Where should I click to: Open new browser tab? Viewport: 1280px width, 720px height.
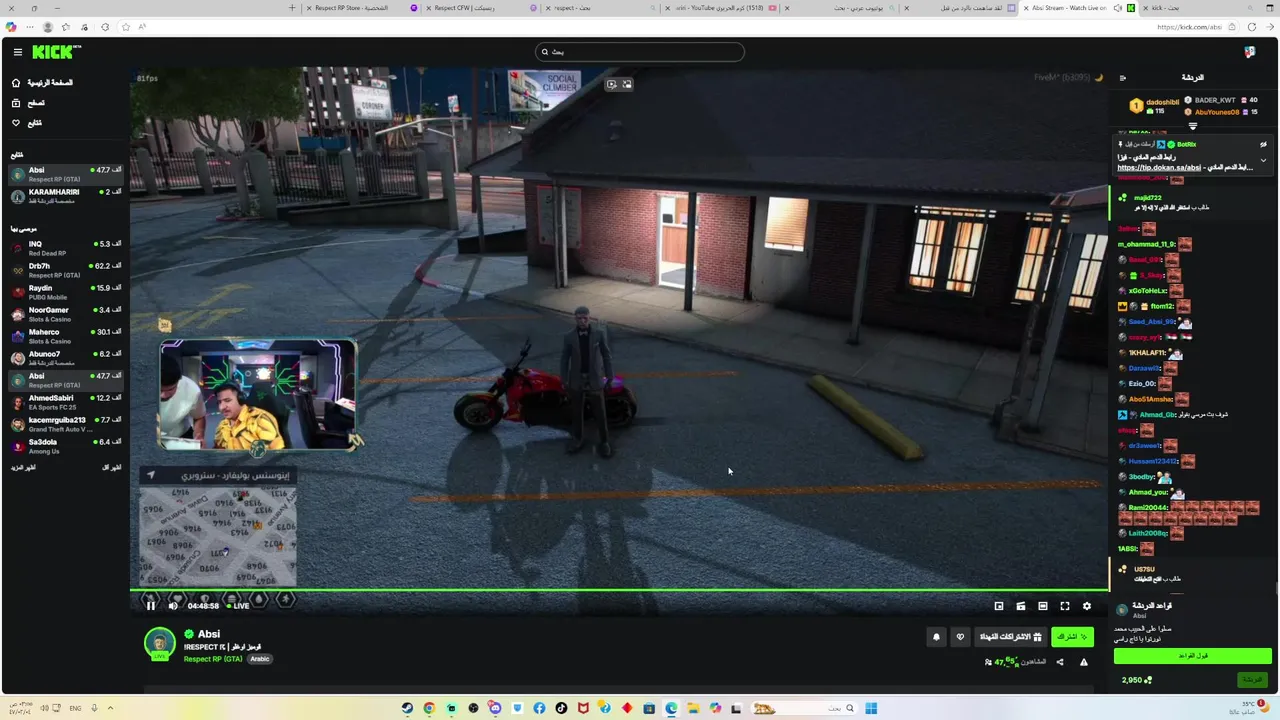click(x=292, y=8)
